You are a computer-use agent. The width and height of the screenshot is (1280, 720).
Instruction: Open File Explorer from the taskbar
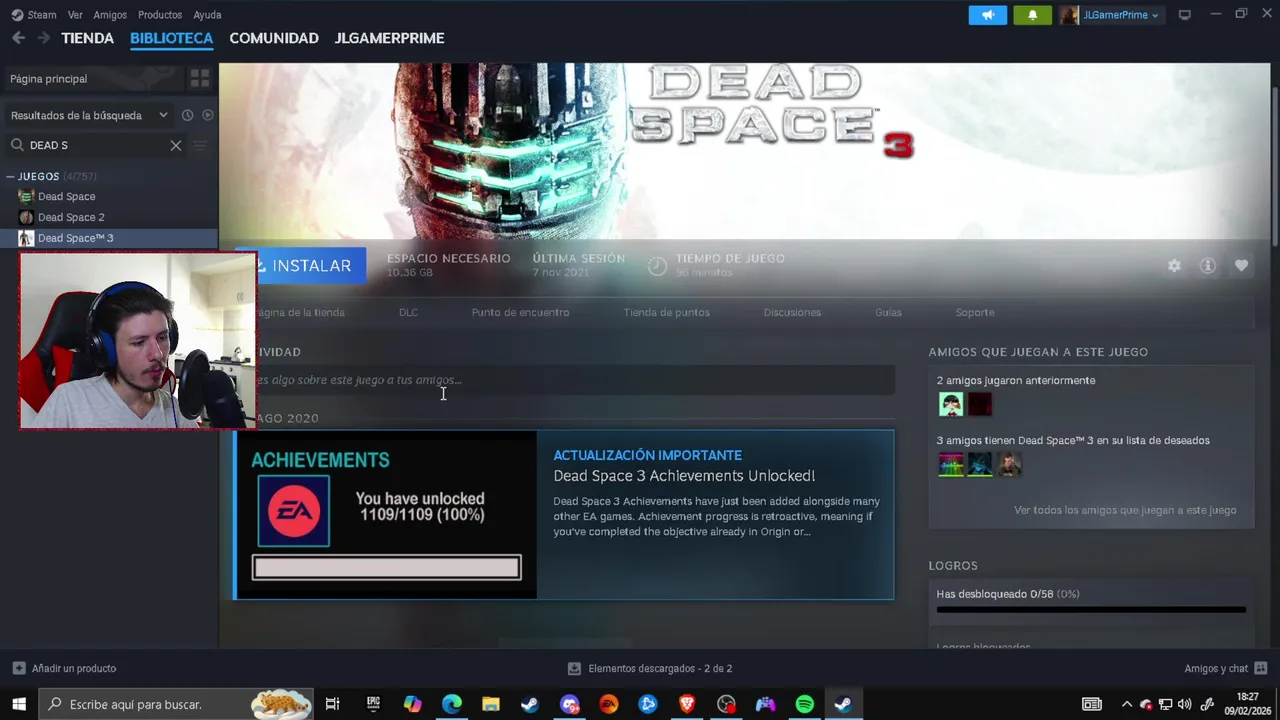[491, 704]
